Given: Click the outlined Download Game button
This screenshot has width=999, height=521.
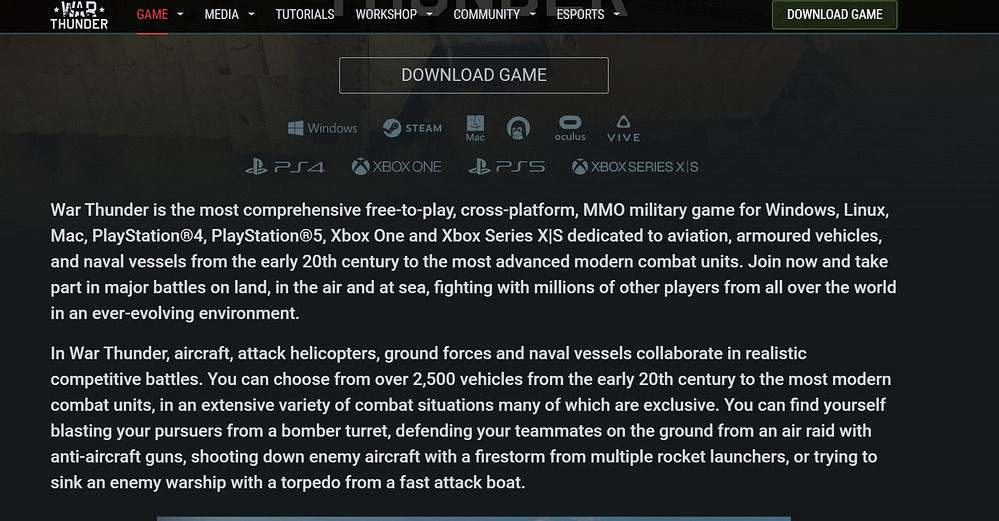Looking at the screenshot, I should pos(474,75).
